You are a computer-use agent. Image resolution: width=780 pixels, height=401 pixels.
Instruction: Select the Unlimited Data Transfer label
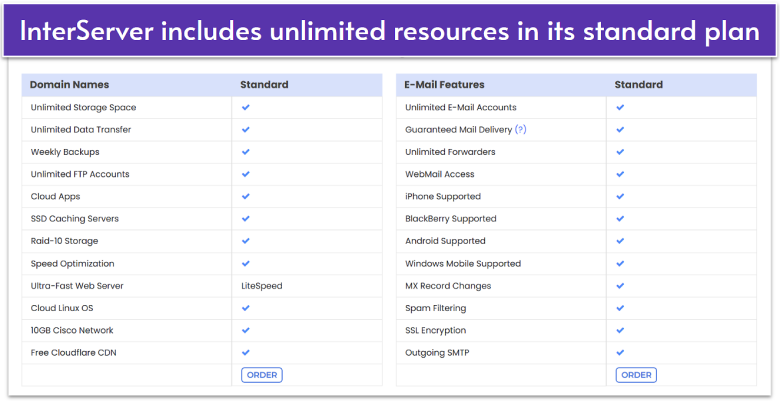click(81, 130)
